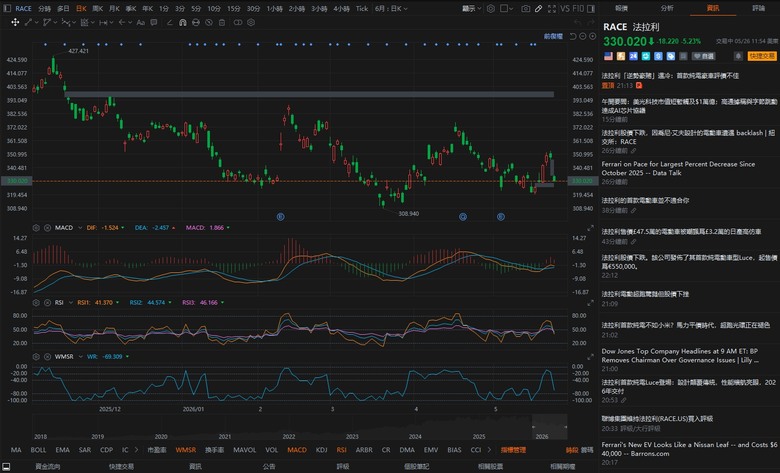Zoom out the chart with the minus circle
This screenshot has height=473, width=780.
[x=583, y=36]
